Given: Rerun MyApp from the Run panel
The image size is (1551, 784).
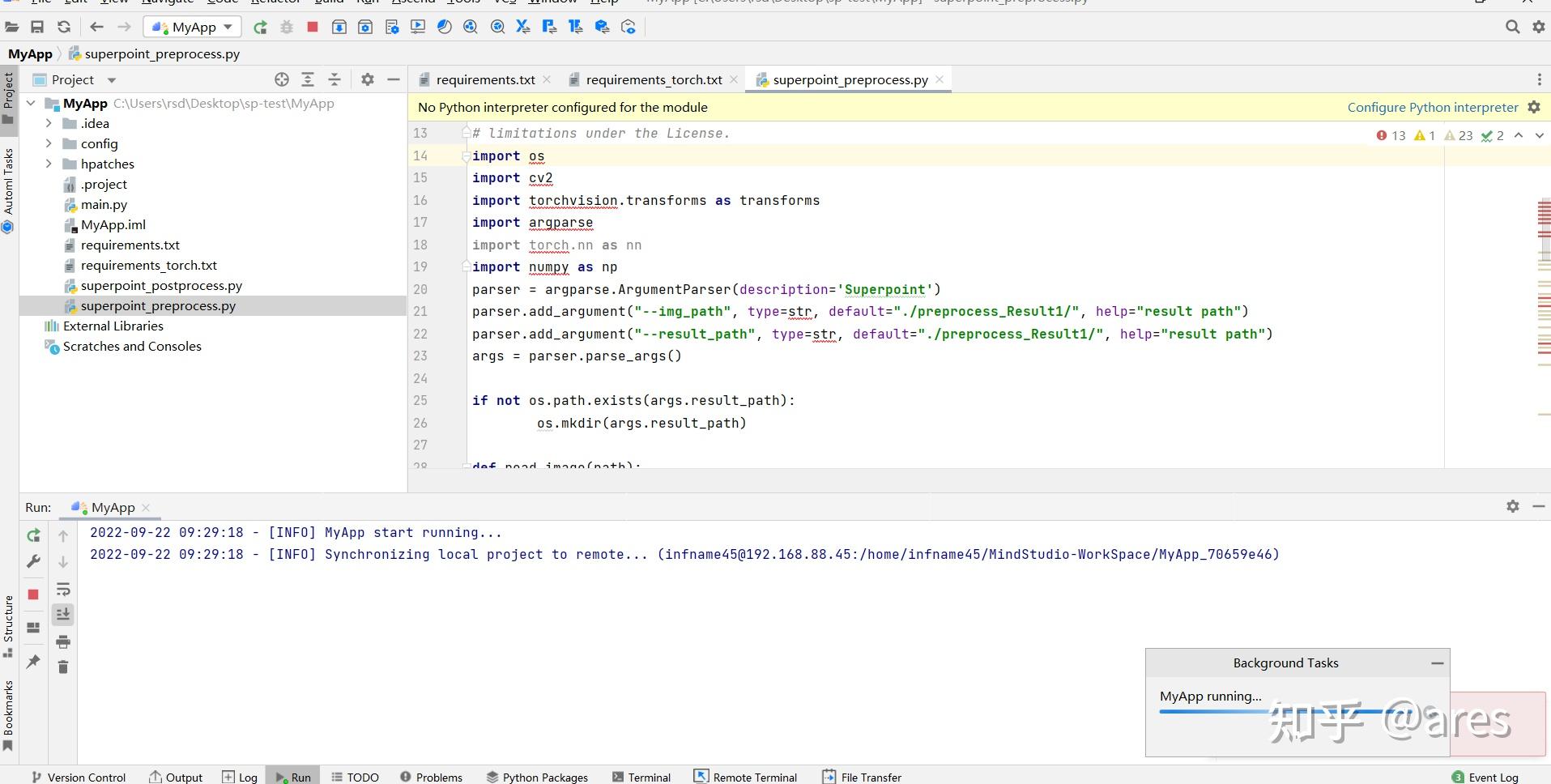Looking at the screenshot, I should click(33, 535).
